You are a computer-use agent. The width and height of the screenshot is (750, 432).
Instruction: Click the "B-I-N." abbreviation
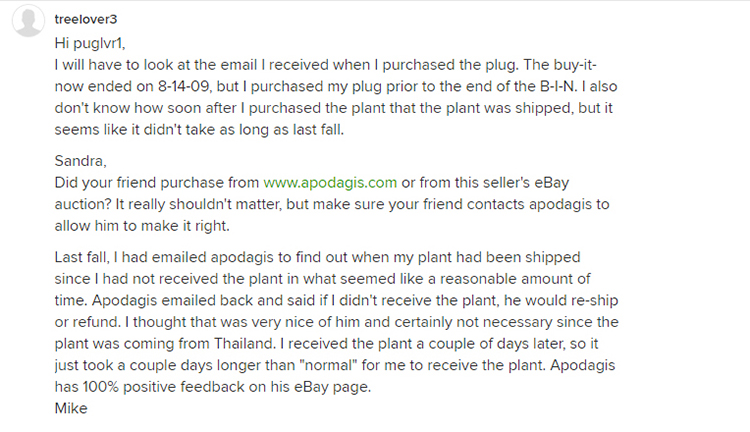click(559, 87)
